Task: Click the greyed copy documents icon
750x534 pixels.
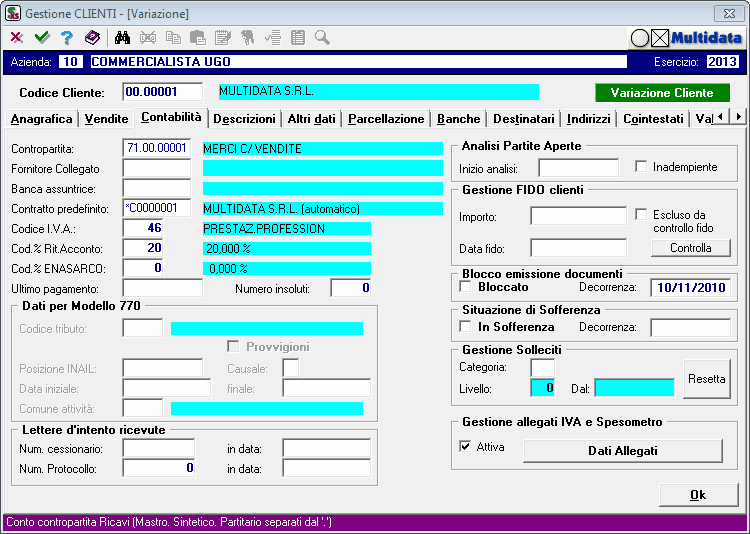Action: pos(173,37)
